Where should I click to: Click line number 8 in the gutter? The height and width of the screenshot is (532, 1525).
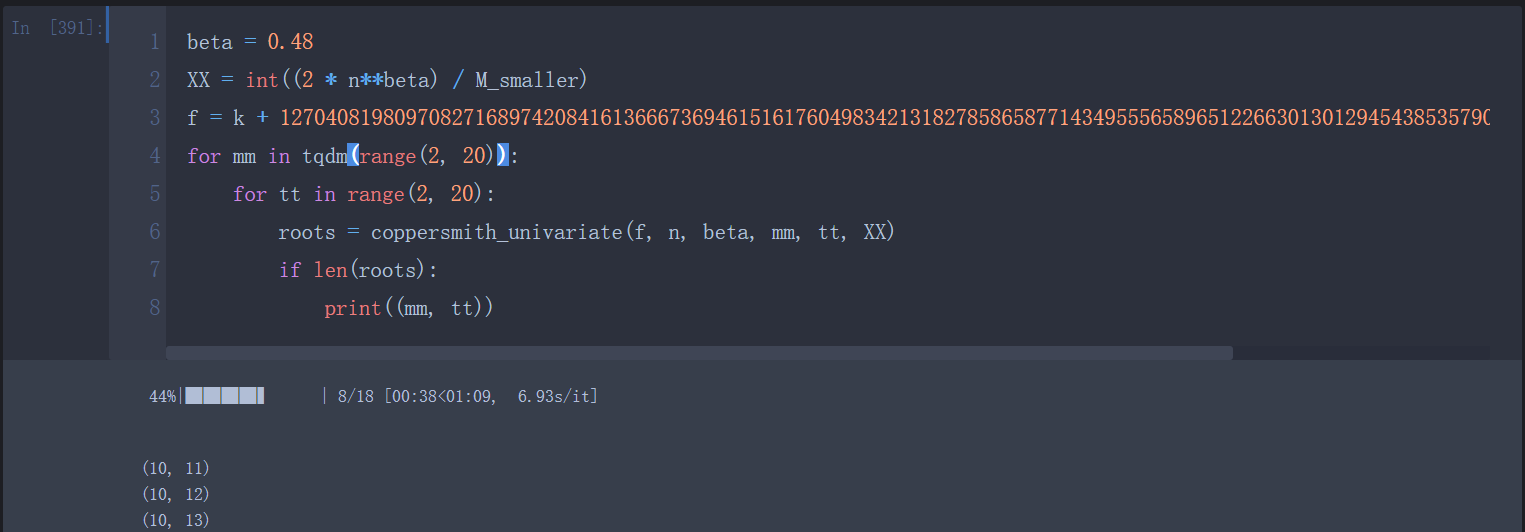tap(154, 308)
